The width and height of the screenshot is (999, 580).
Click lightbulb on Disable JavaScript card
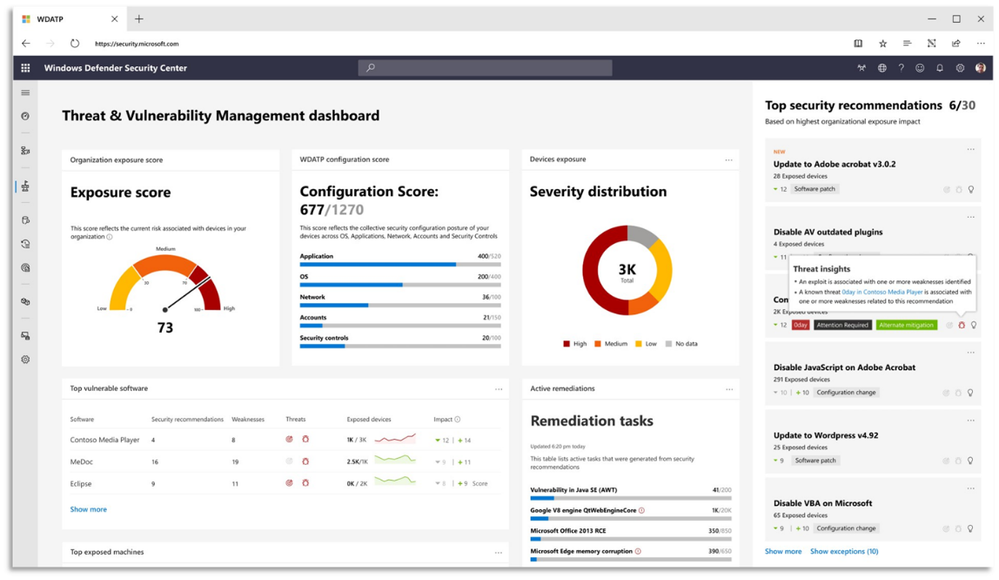pyautogui.click(x=971, y=393)
